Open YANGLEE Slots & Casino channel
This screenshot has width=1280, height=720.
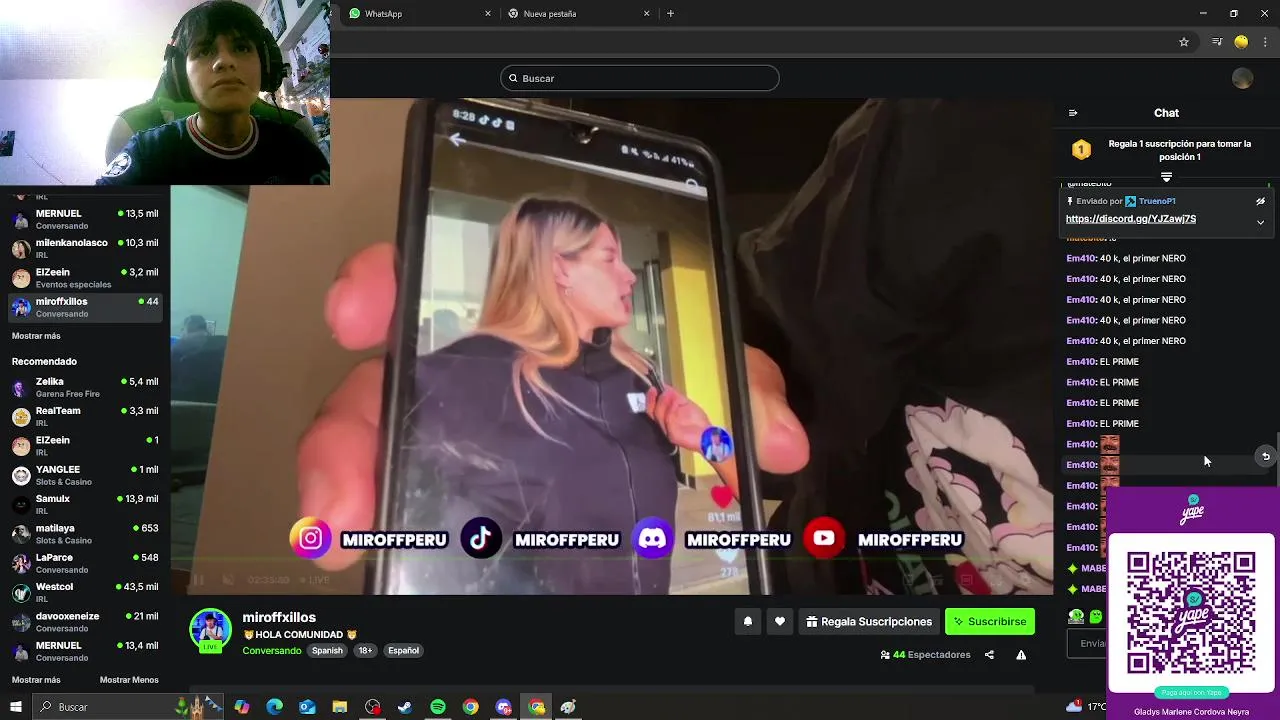[85, 475]
